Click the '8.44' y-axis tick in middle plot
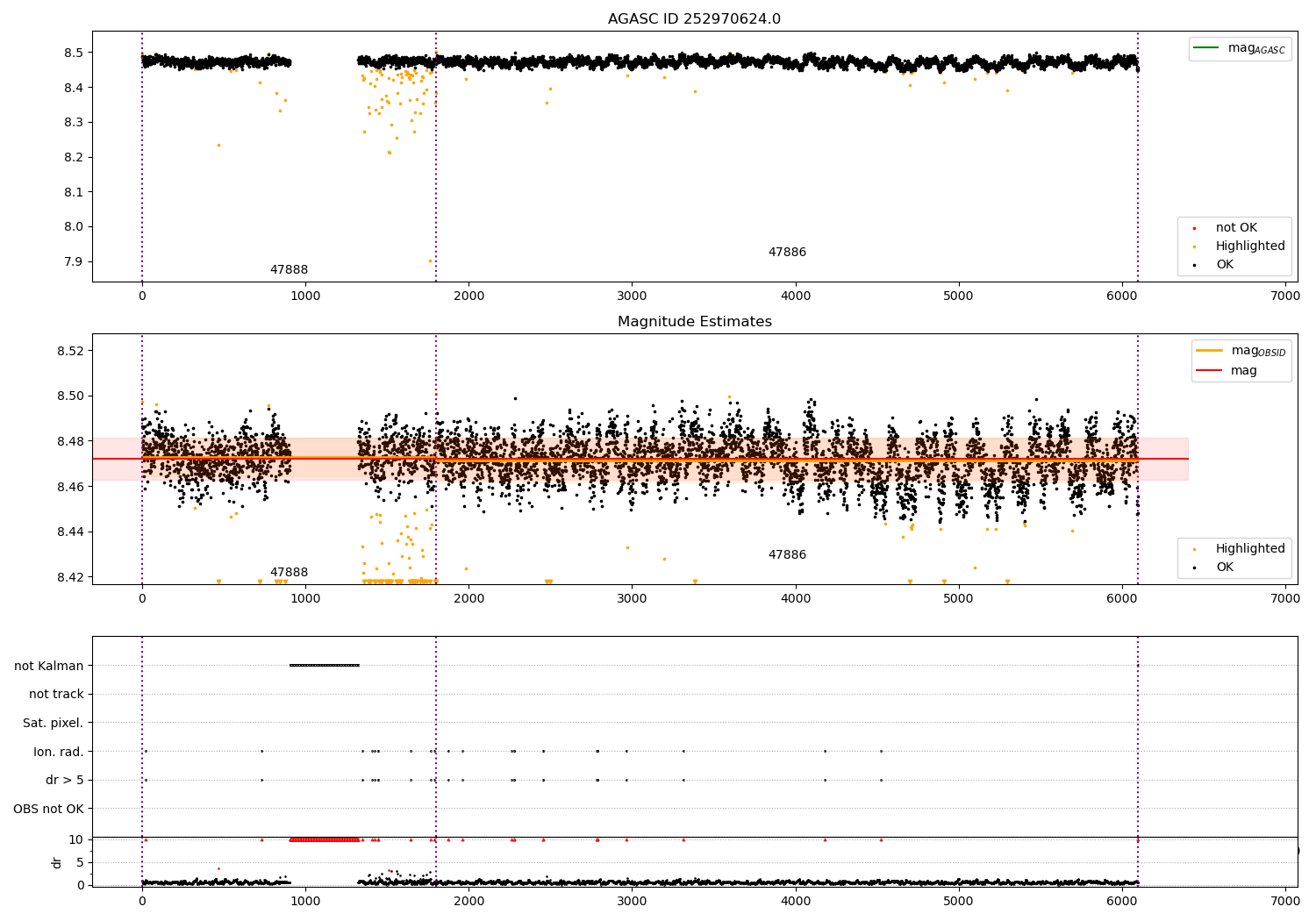This screenshot has height=921, width=1316. tap(70, 532)
